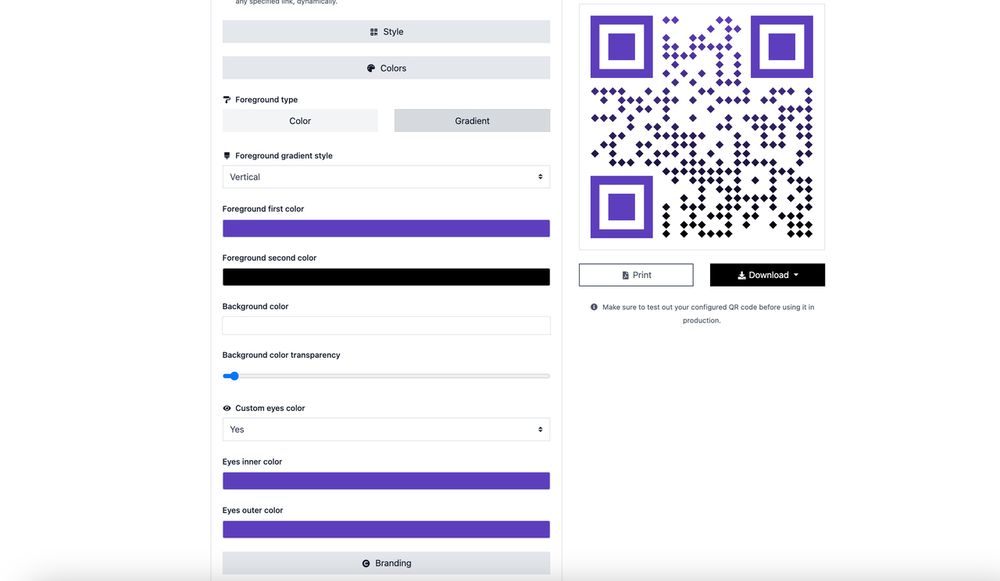
Task: Click the palette icon on Colors header
Action: click(369, 68)
